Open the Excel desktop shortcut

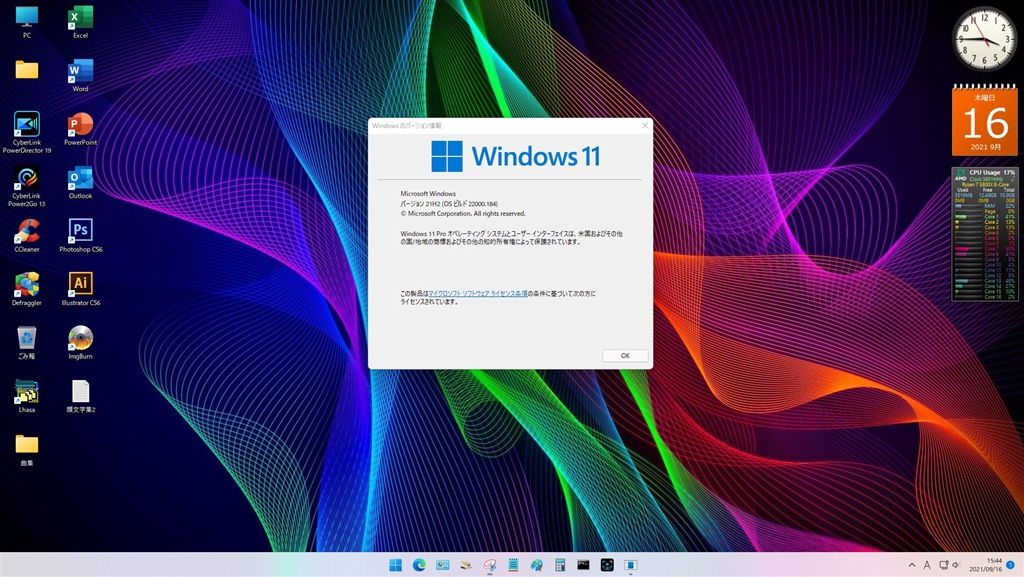tap(80, 18)
